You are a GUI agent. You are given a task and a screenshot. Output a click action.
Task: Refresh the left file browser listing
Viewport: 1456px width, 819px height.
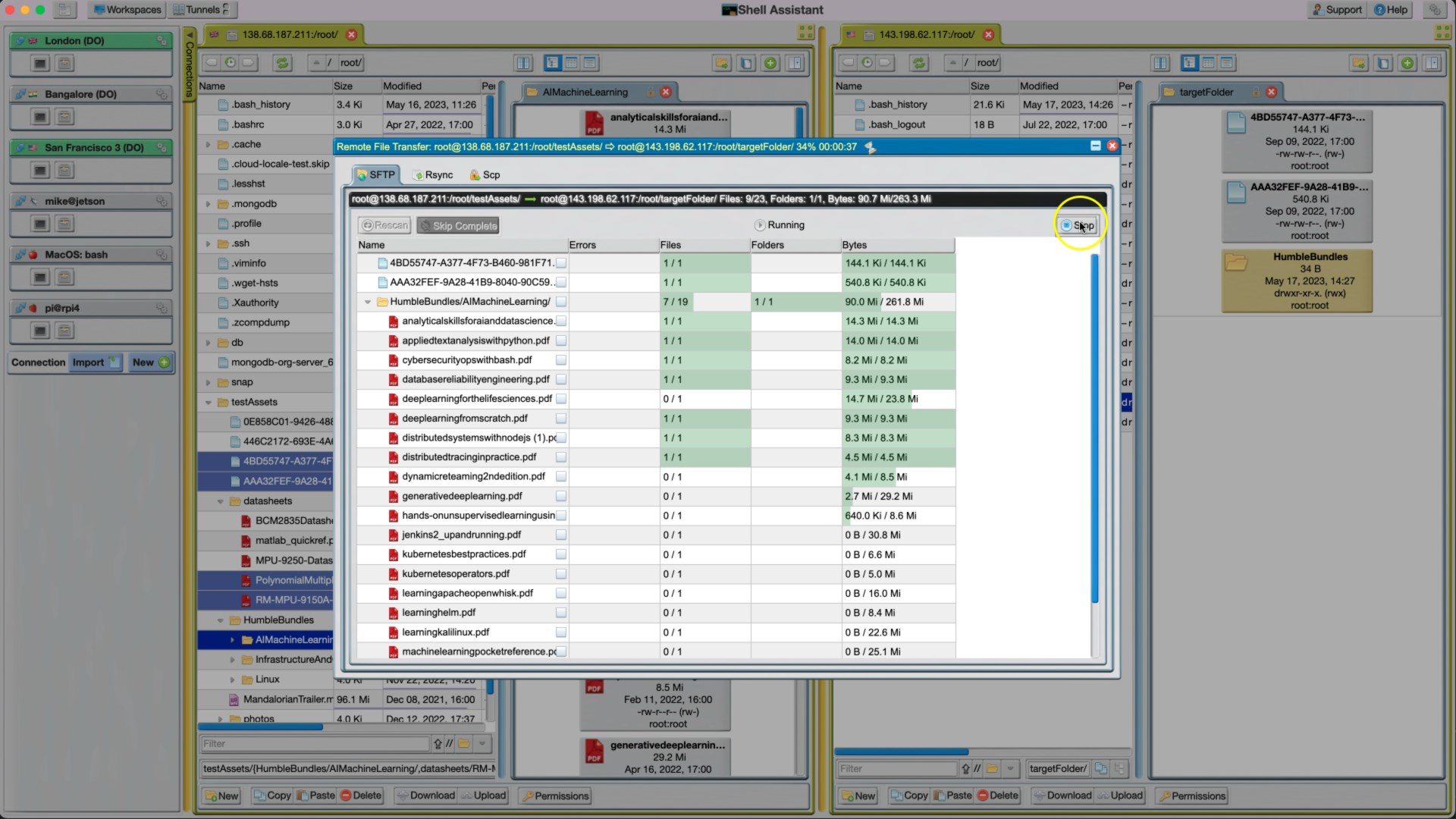coord(282,63)
